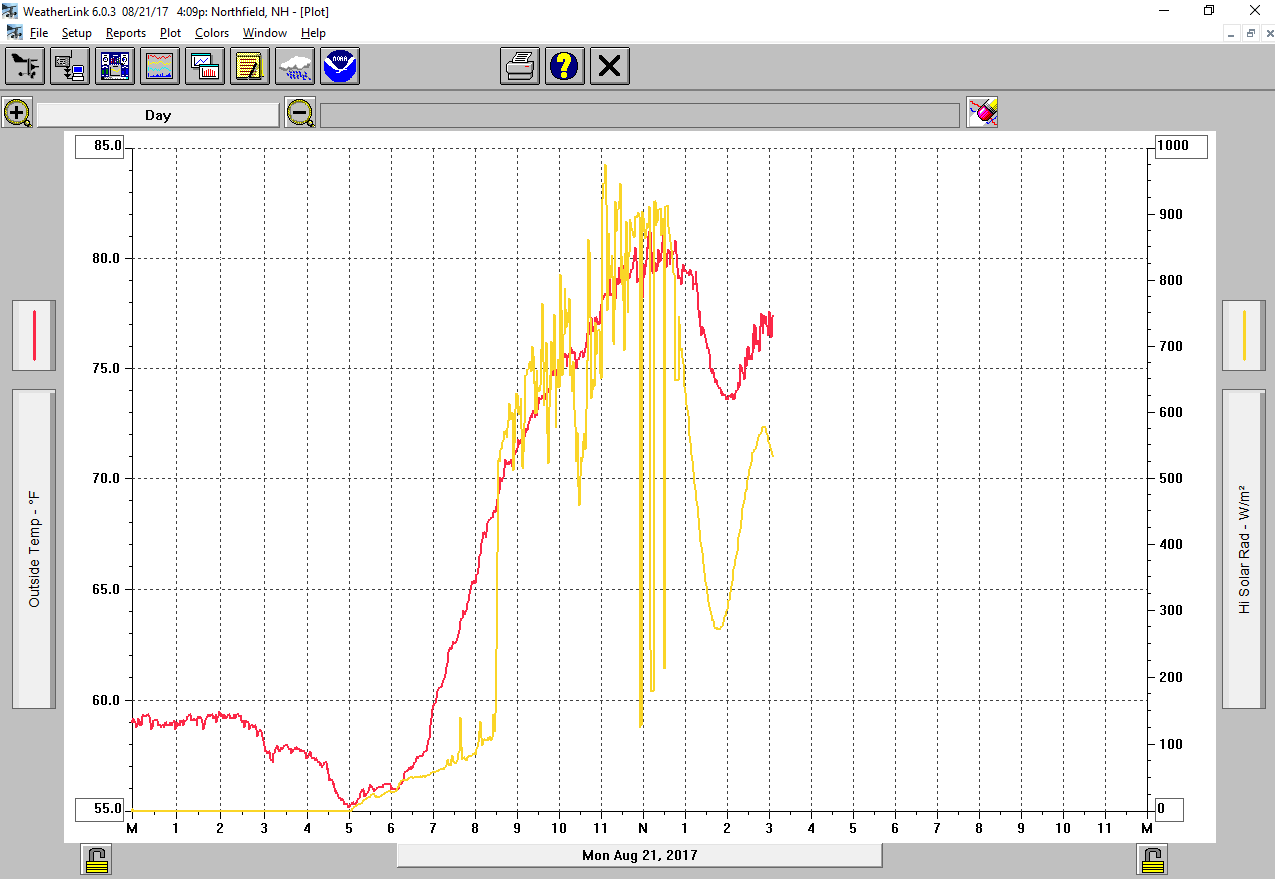Open the File menu

39,33
